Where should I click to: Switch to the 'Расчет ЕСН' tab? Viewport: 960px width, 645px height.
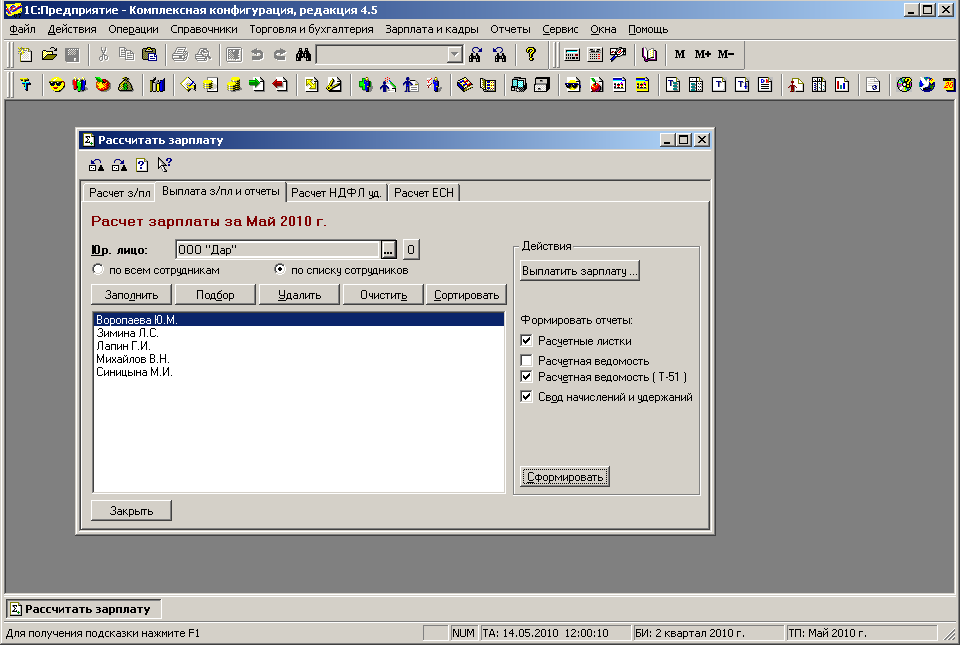pos(424,193)
